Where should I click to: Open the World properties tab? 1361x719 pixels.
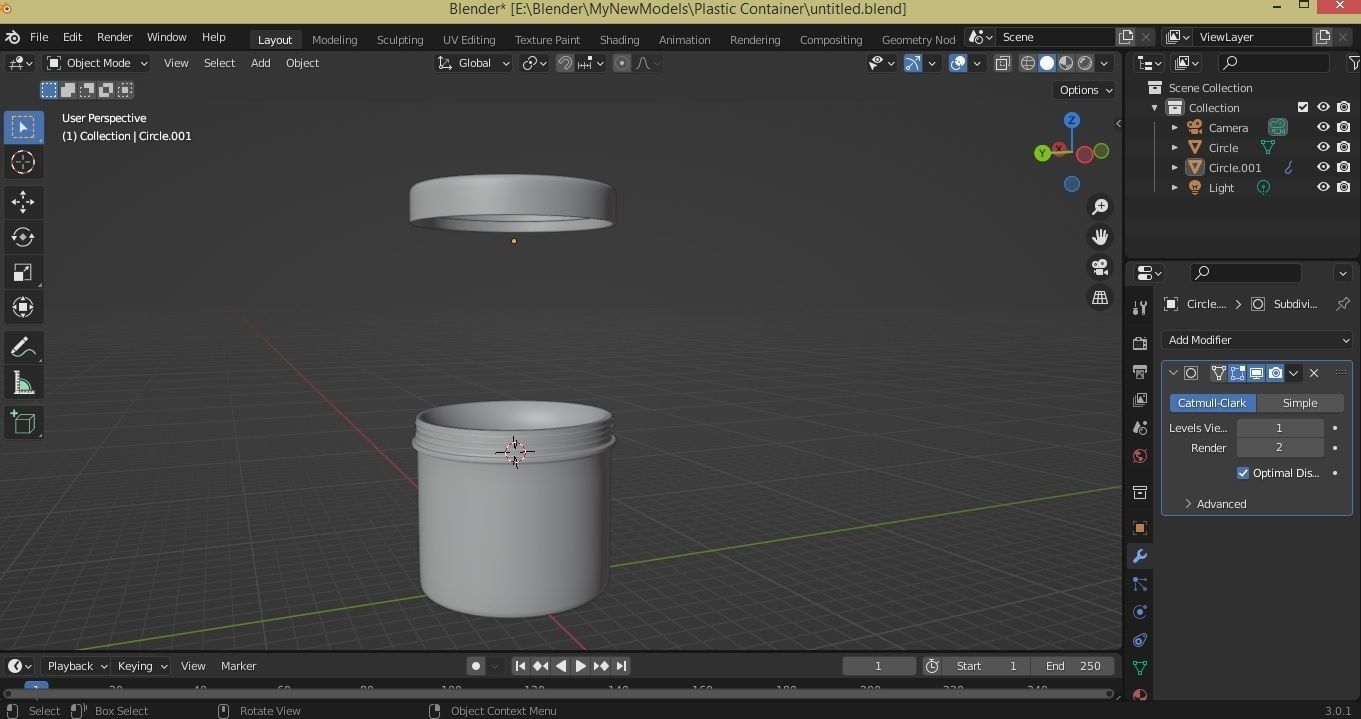(x=1139, y=457)
